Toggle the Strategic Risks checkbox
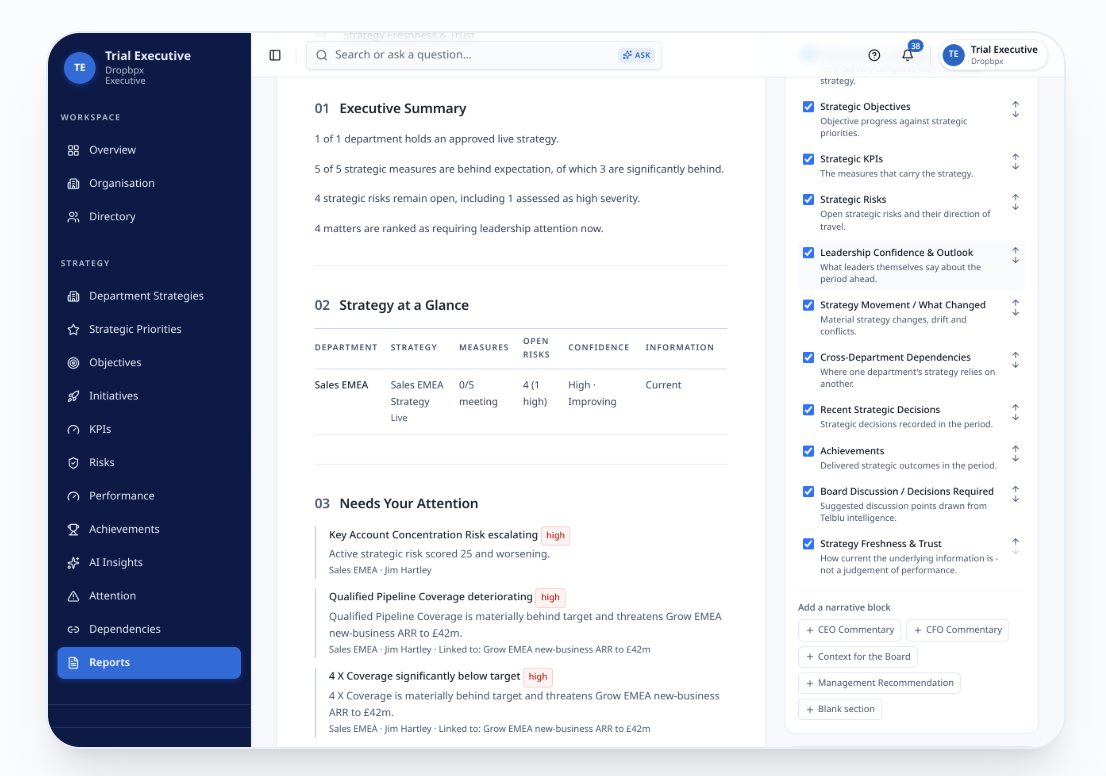Viewport: 1106px width, 776px height. [808, 200]
